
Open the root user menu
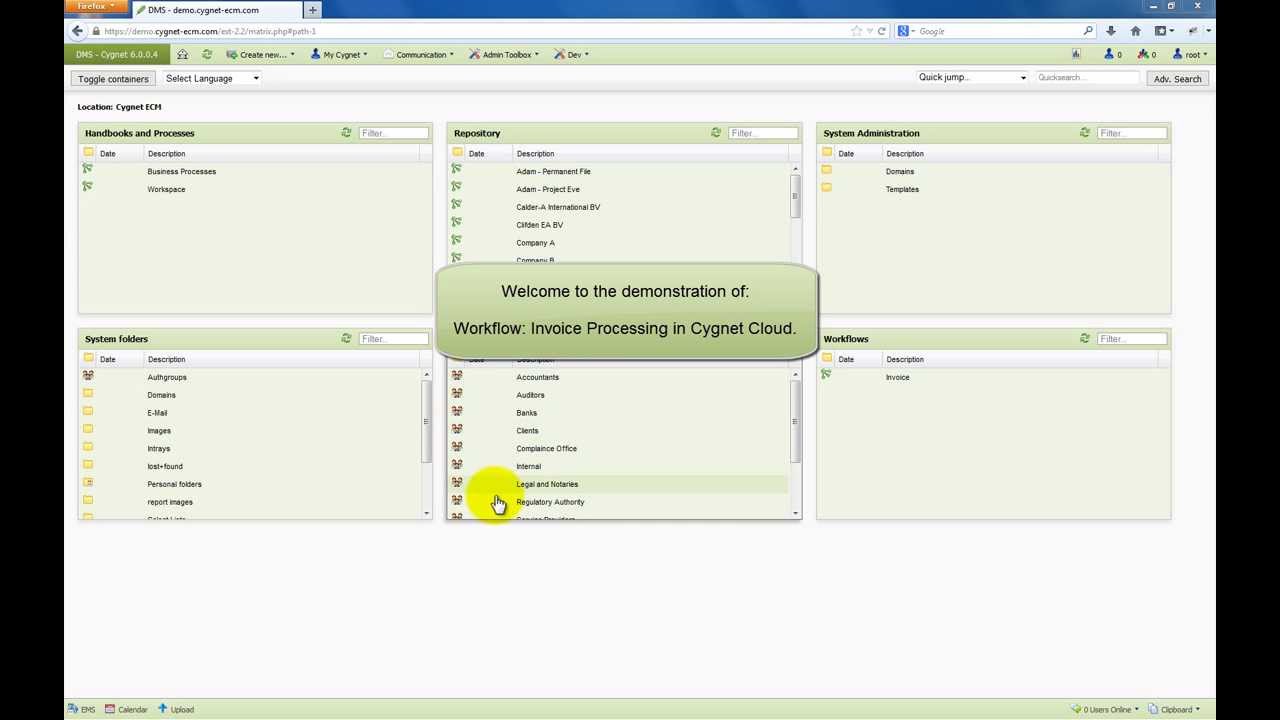click(x=1190, y=54)
